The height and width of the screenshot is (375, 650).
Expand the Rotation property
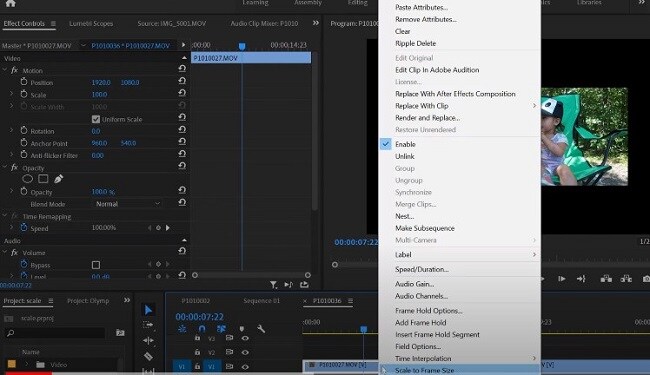[x=12, y=131]
